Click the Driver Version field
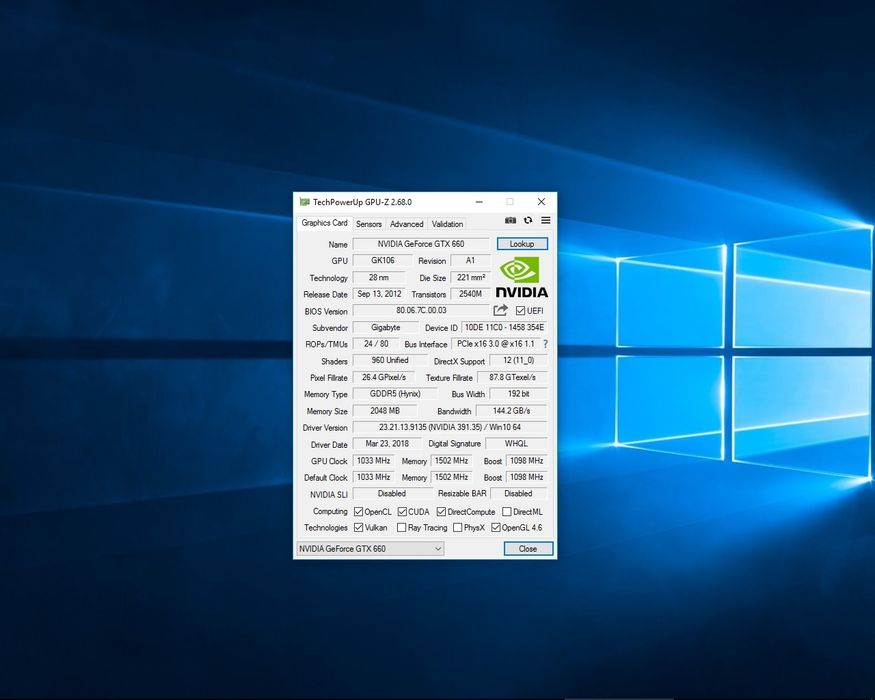The width and height of the screenshot is (875, 700). coord(449,428)
